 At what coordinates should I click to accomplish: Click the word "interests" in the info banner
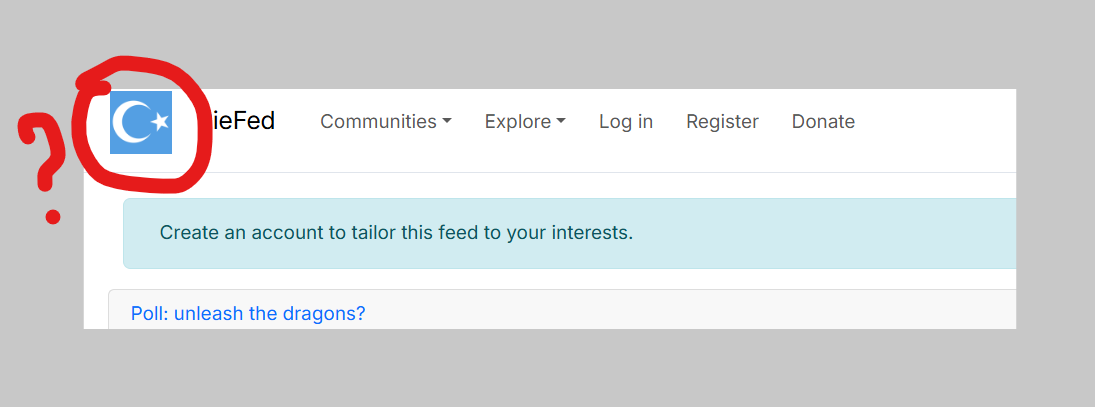pos(588,233)
